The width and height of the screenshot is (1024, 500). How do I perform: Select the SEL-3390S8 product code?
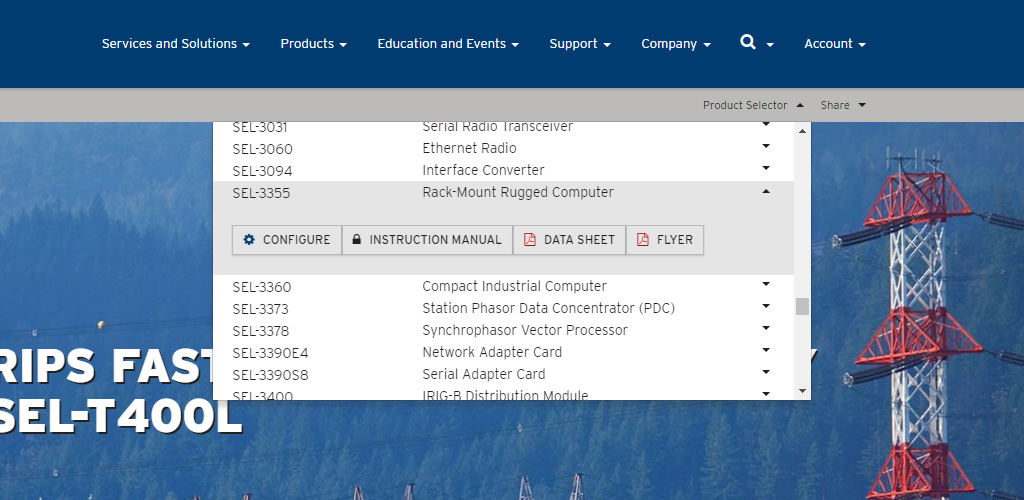click(x=270, y=375)
